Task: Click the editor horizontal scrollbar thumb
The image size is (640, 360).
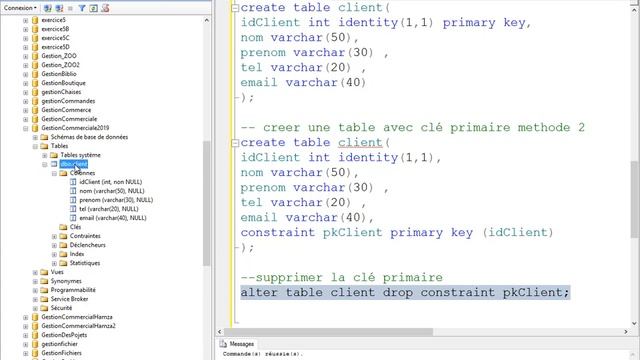Action: pyautogui.click(x=329, y=332)
